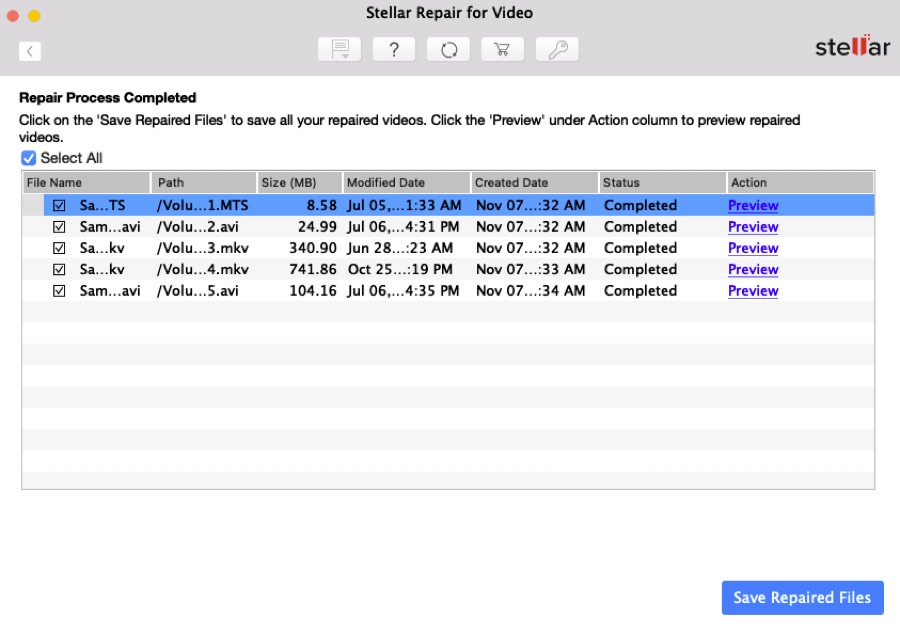This screenshot has width=900, height=635.
Task: Open help using question mark icon
Action: pos(394,50)
